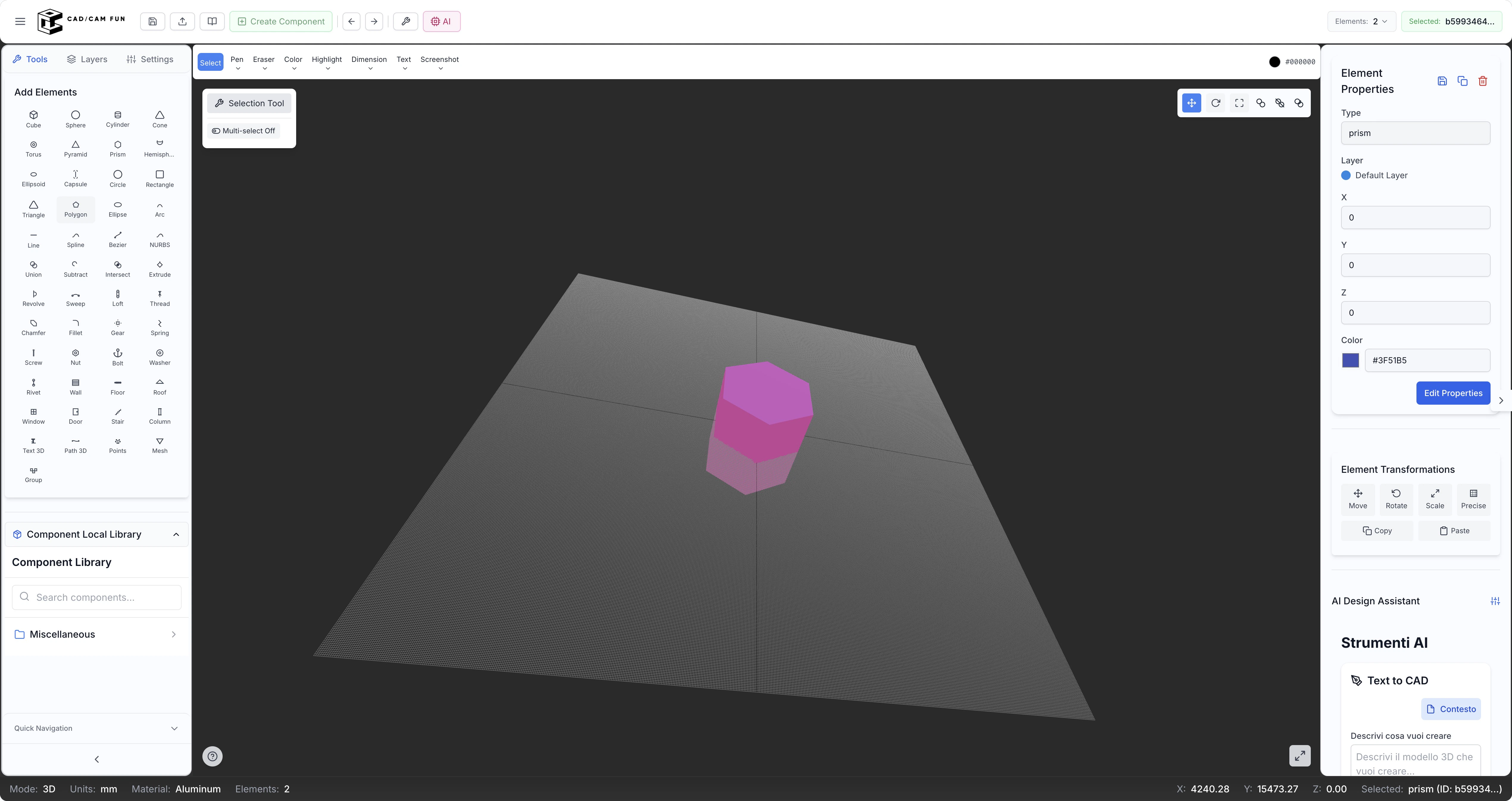Open the Dimension dropdown
This screenshot has height=801, width=1512.
coord(369,63)
